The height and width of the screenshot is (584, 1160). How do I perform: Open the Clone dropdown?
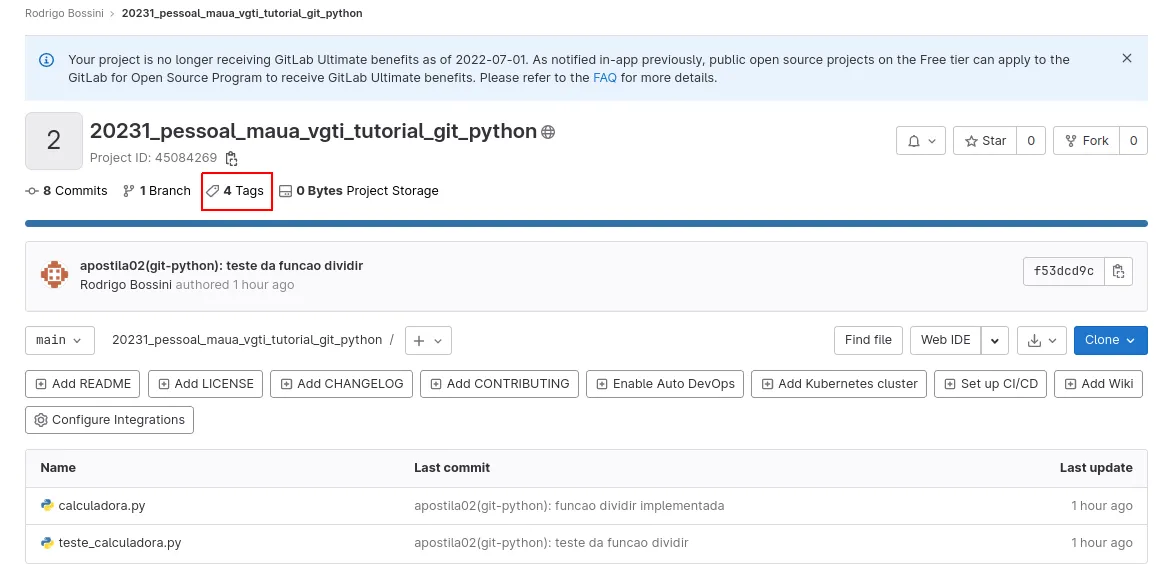point(1110,340)
